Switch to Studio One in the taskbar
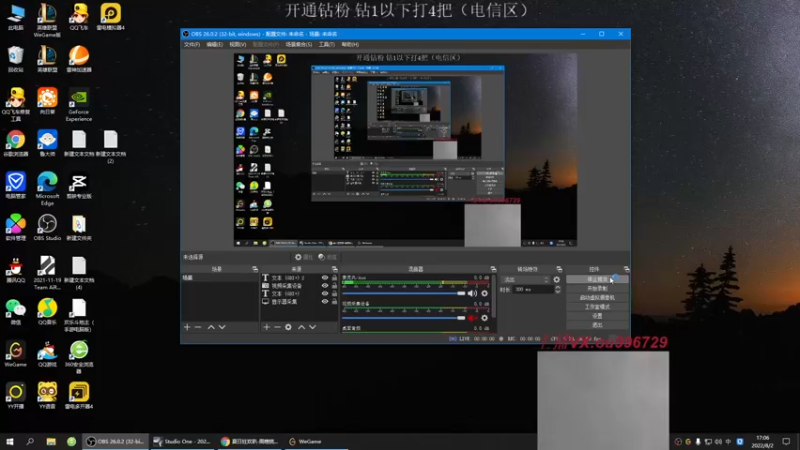The width and height of the screenshot is (800, 450). click(182, 441)
